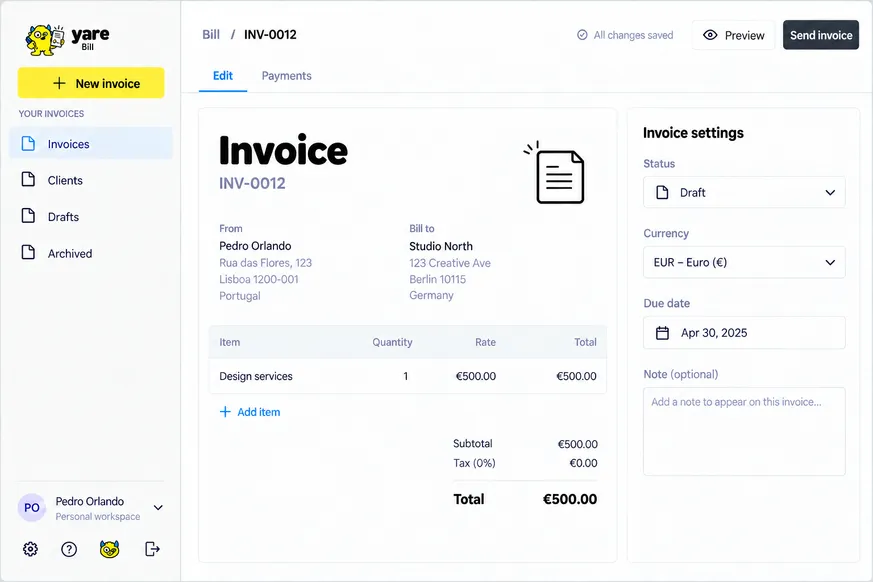Screen dimensions: 873x582
Task: Click Add item link
Action: (250, 412)
